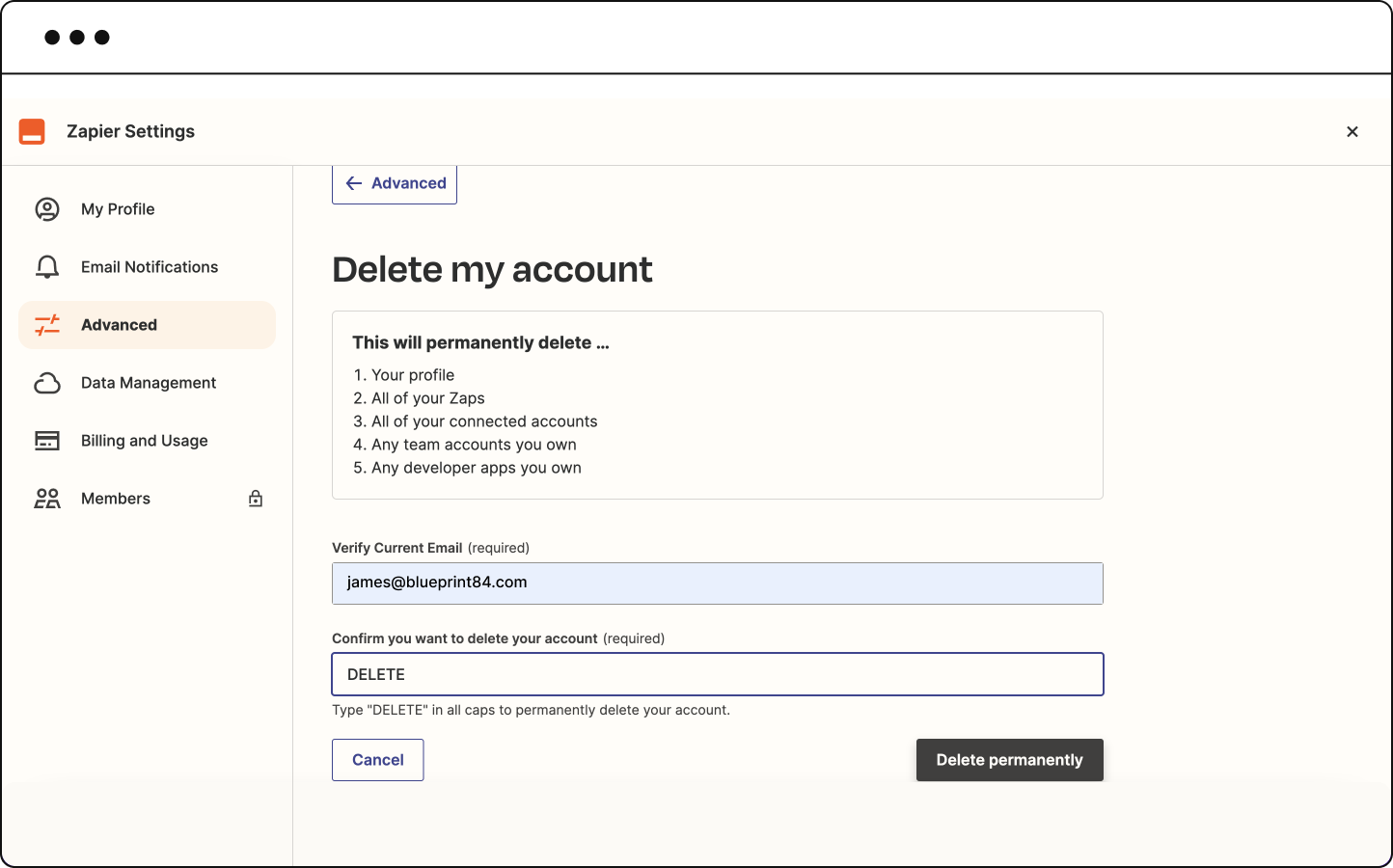The height and width of the screenshot is (868, 1393).
Task: Click the Verify Current Email field
Action: [718, 583]
